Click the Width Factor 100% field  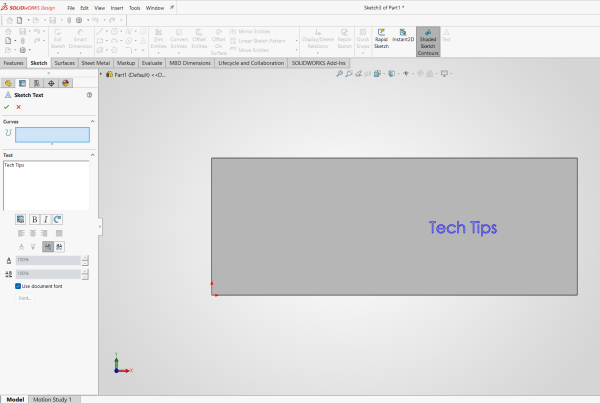coord(48,260)
